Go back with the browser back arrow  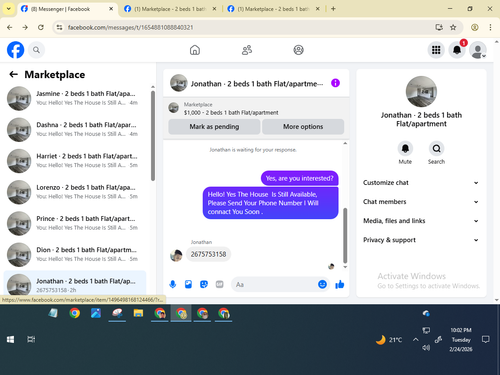pos(10,27)
